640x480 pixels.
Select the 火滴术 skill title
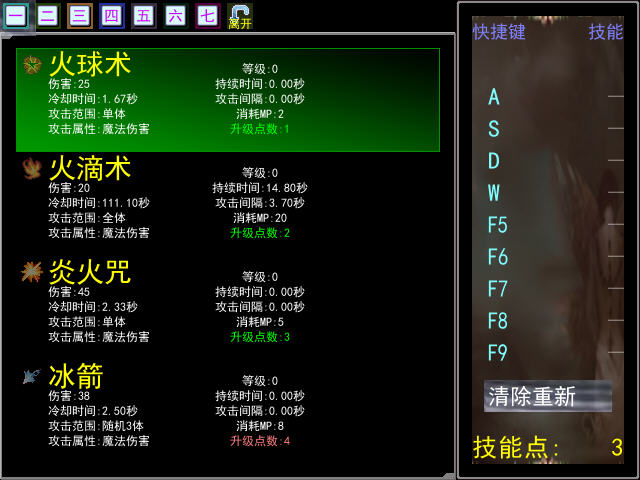(x=90, y=168)
